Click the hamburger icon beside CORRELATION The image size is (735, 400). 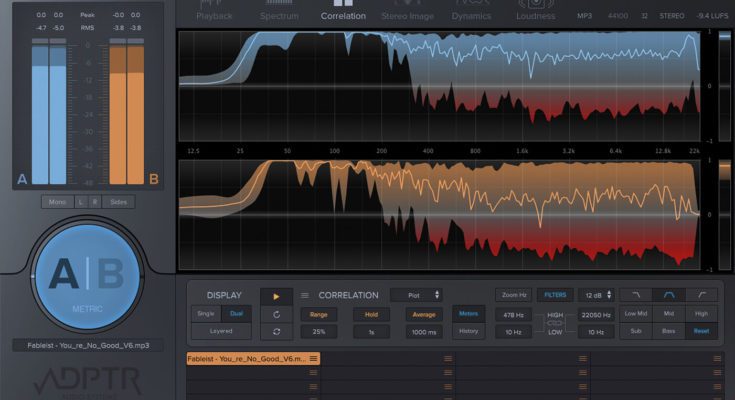304,296
